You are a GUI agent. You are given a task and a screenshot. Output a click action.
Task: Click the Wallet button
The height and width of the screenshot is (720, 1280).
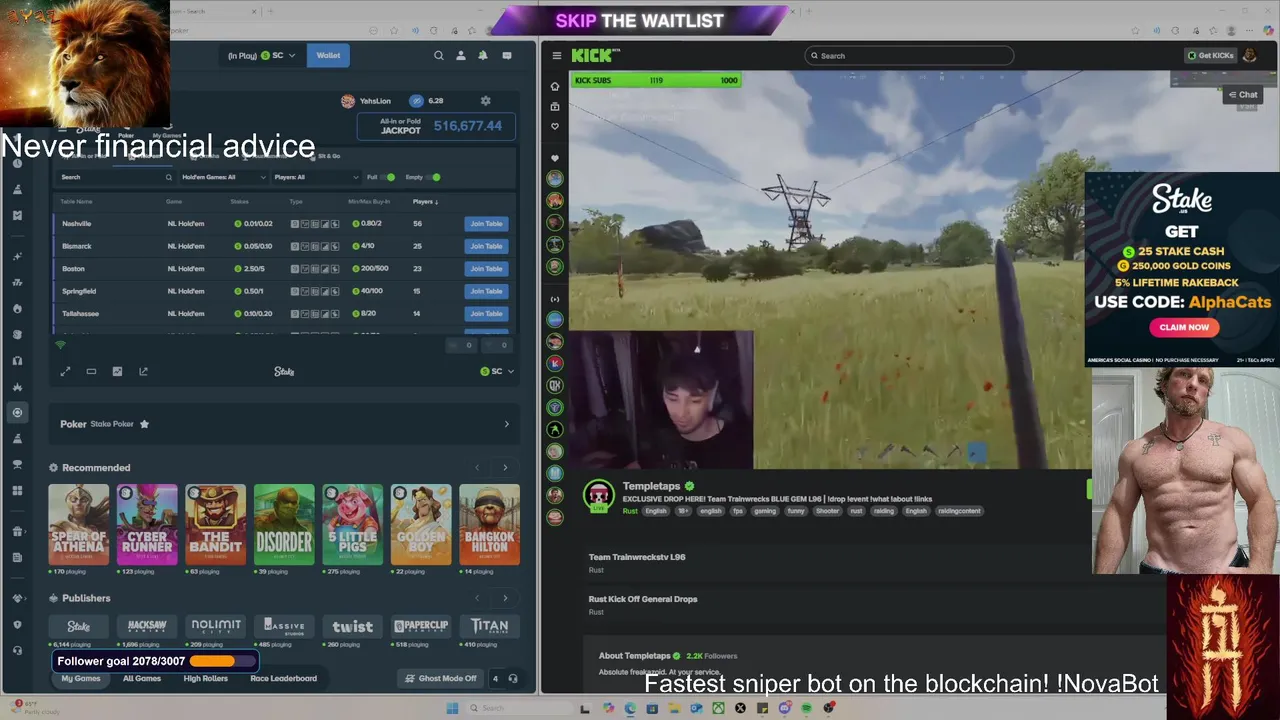coord(328,56)
